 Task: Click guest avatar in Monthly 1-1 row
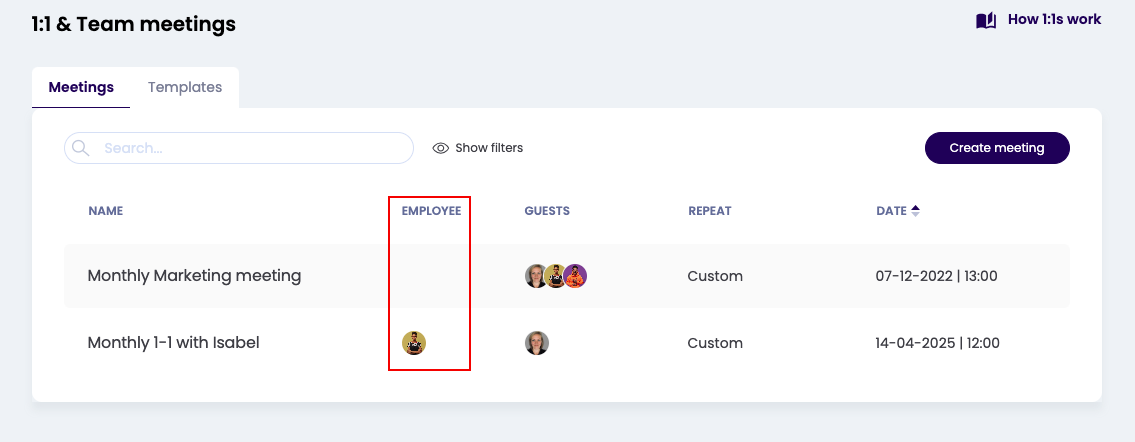pos(537,343)
